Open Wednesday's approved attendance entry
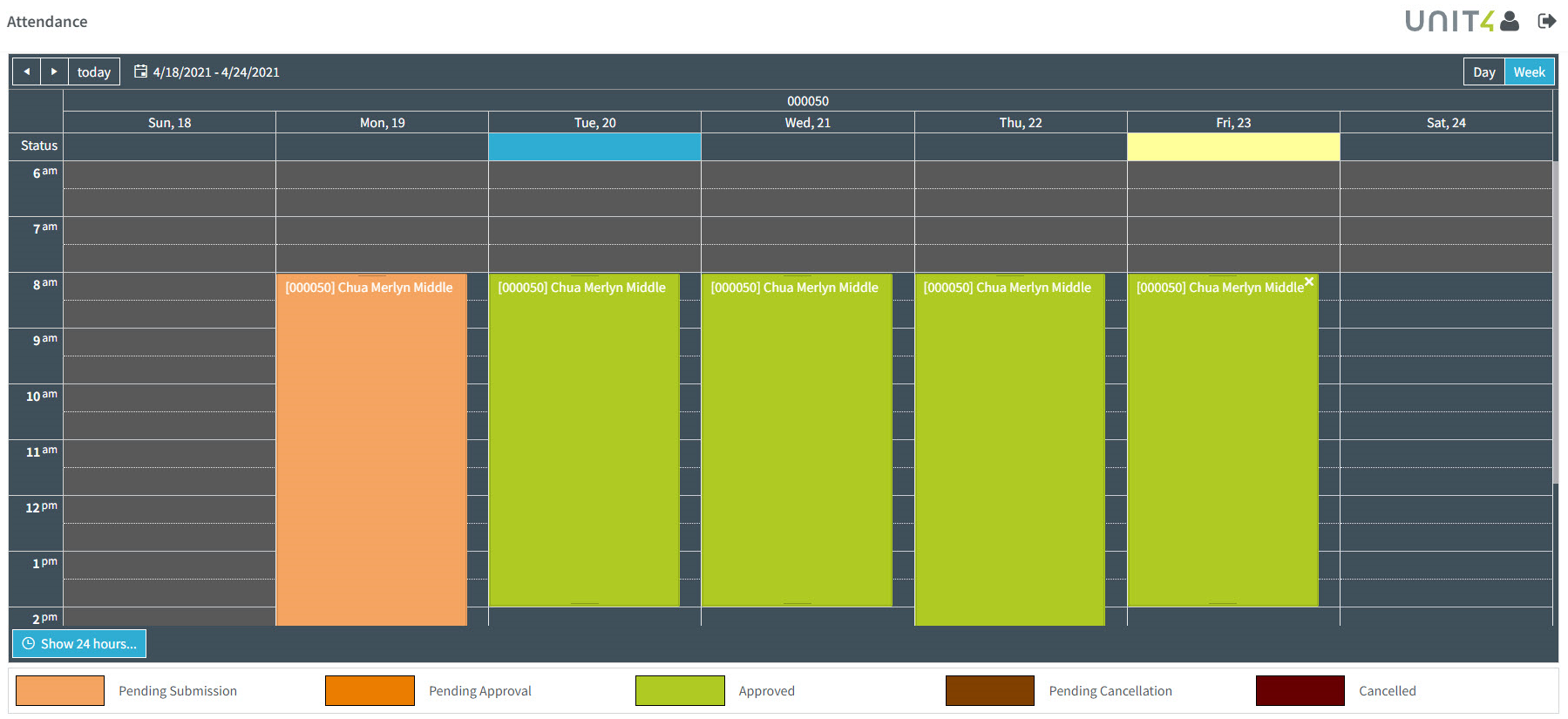 tap(797, 440)
